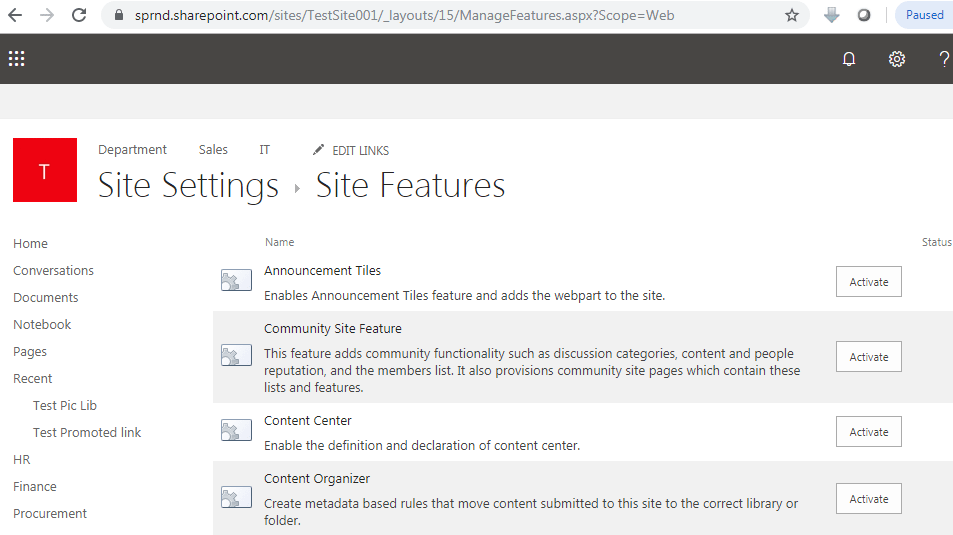This screenshot has height=535, width=953.
Task: Open Documents in the left navigation
Action: (x=46, y=297)
